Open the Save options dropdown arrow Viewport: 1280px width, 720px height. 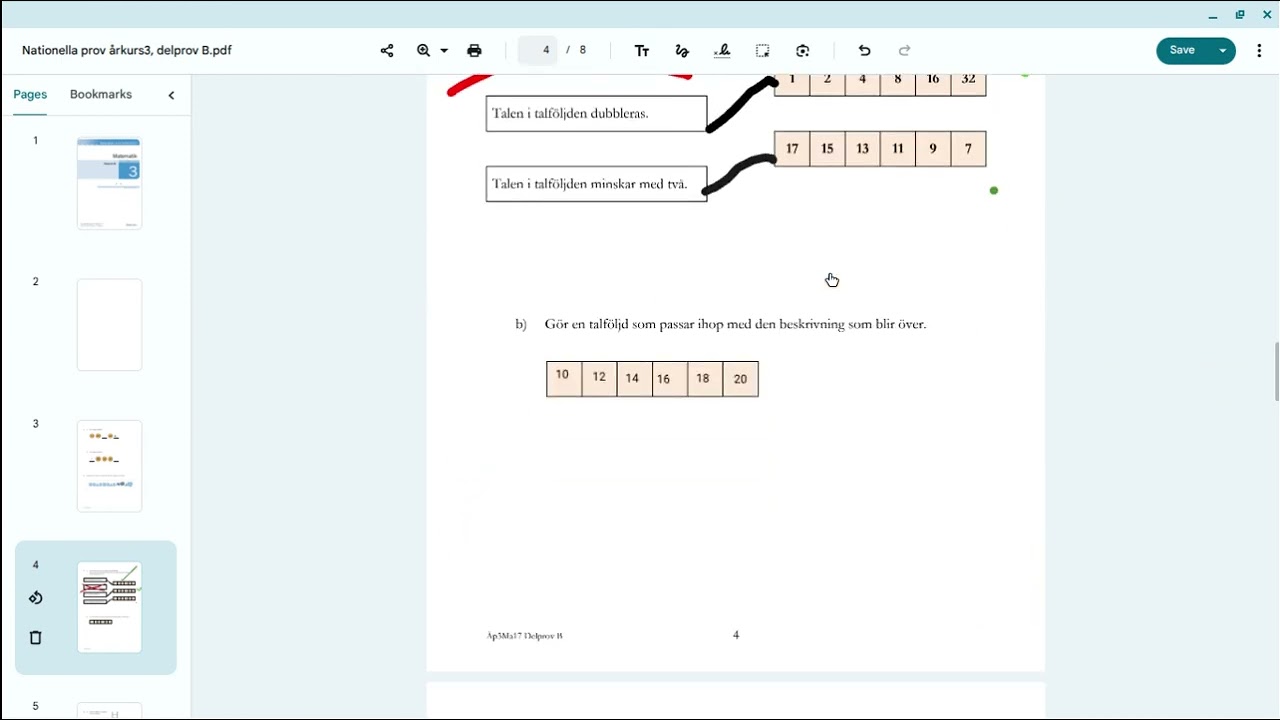(1223, 51)
